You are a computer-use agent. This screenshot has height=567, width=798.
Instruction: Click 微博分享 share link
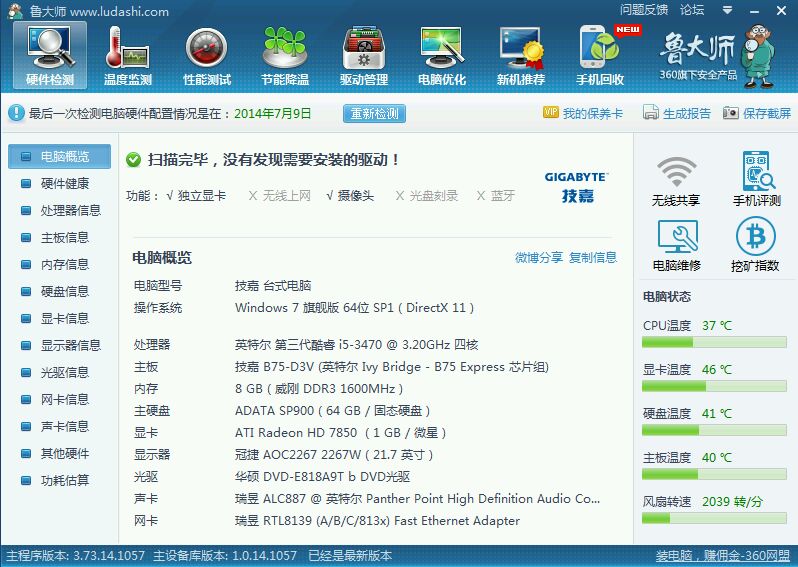[x=538, y=258]
